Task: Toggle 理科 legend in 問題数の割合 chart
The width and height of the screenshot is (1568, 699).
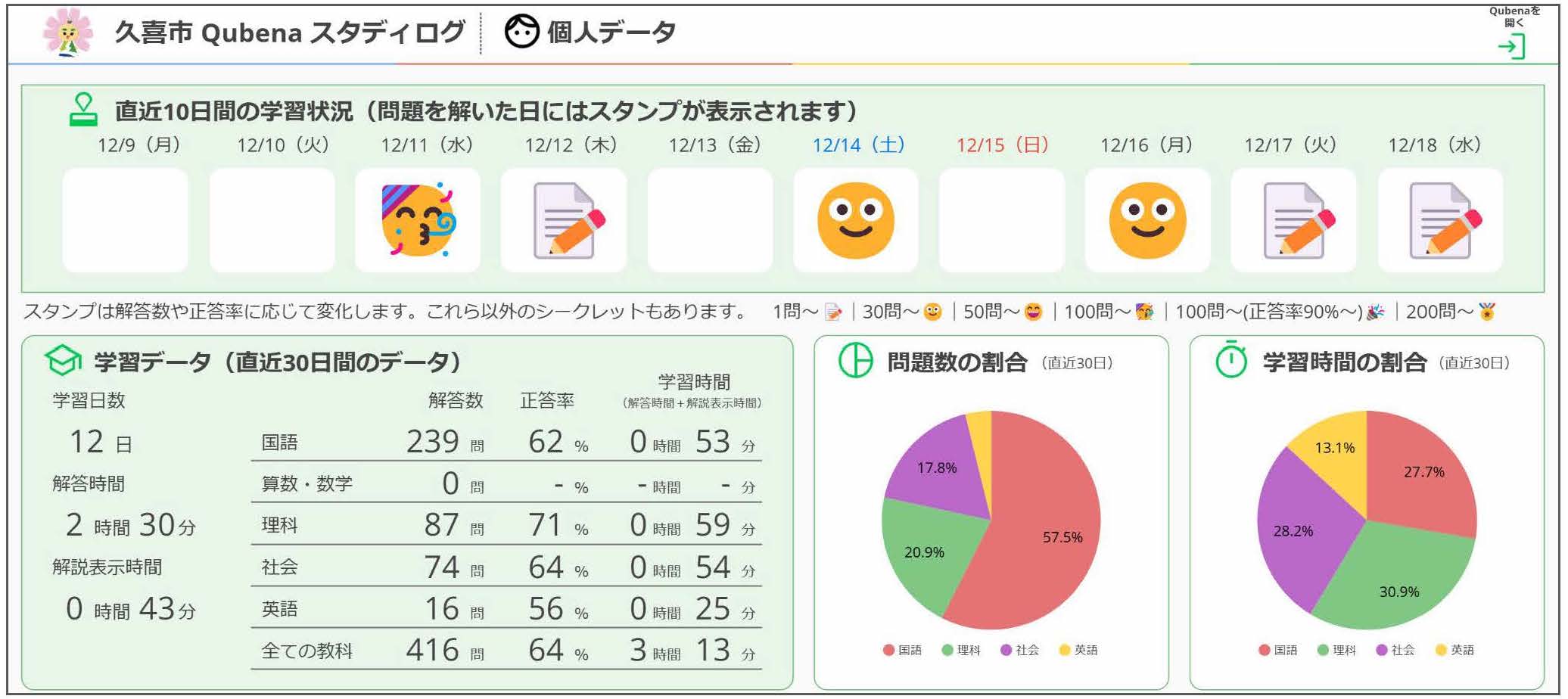Action: tap(961, 650)
